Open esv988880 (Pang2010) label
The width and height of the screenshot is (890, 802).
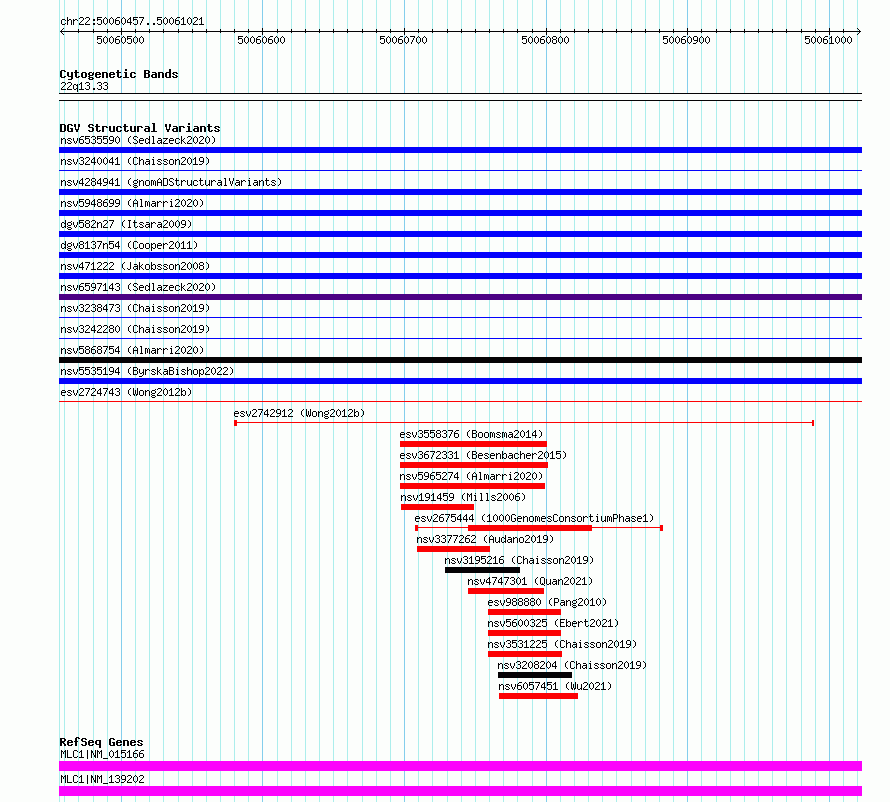pos(547,602)
